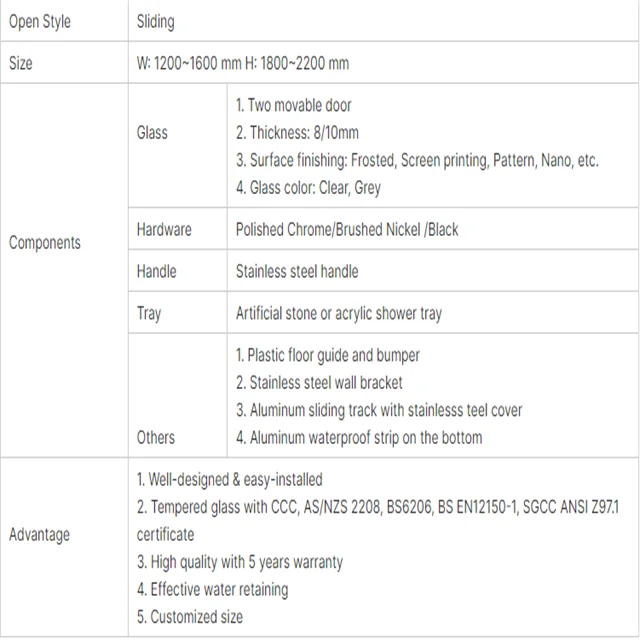Select the width and height dimensions text
Image resolution: width=640 pixels, height=640 pixels.
pos(243,63)
